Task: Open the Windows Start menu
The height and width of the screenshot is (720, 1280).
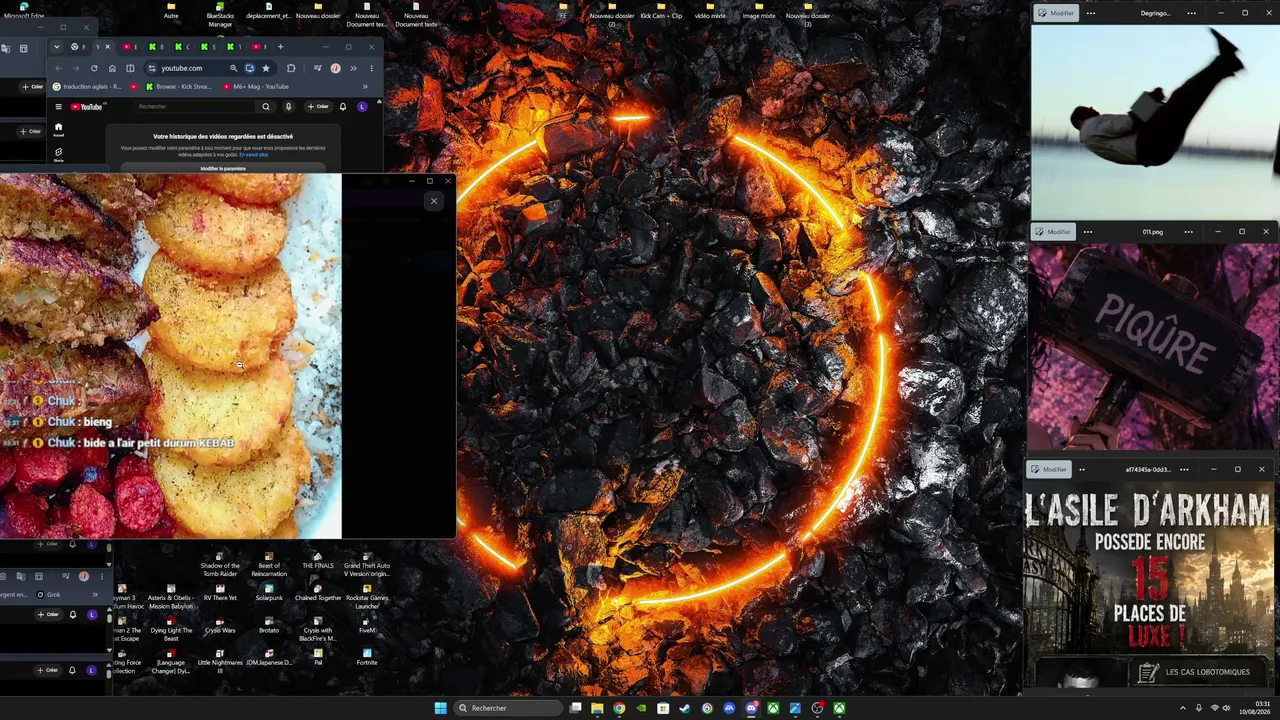Action: [440, 708]
